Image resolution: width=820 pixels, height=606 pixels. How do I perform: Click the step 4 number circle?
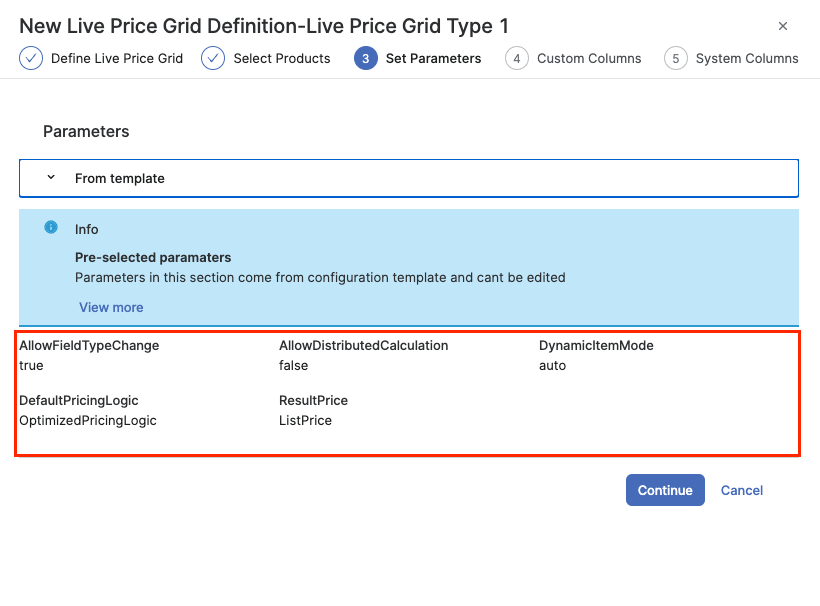pos(517,59)
